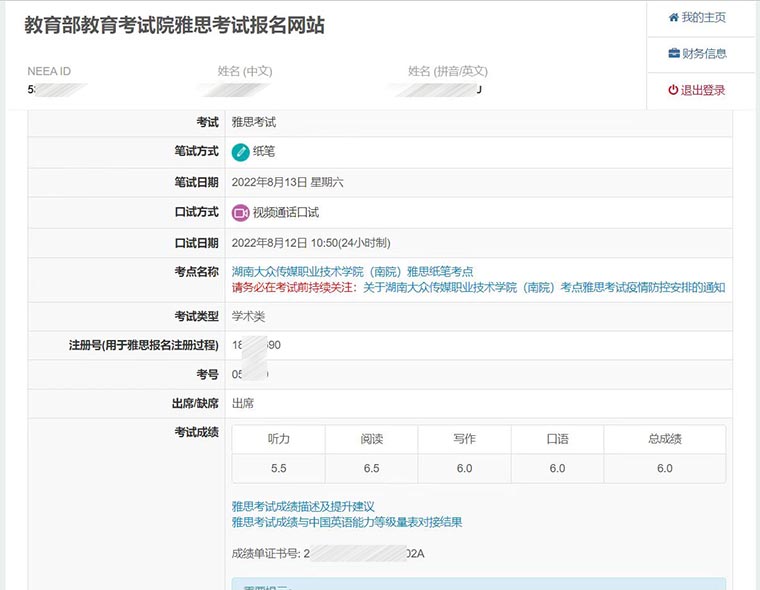The width and height of the screenshot is (760, 590).
Task: Click the 考号 row label
Action: (207, 375)
